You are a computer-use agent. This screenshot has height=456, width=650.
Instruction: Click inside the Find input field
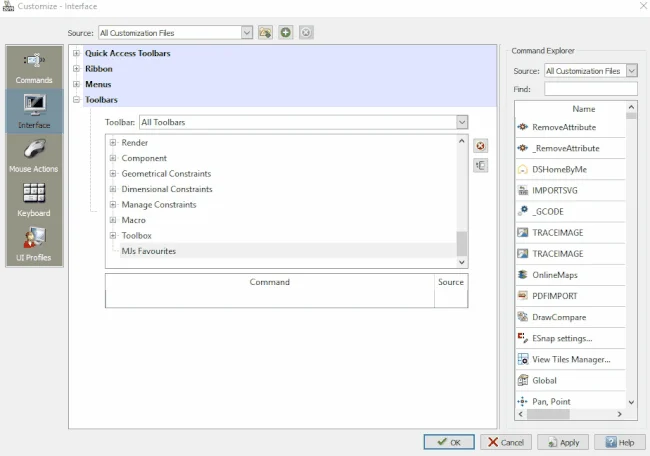590,89
